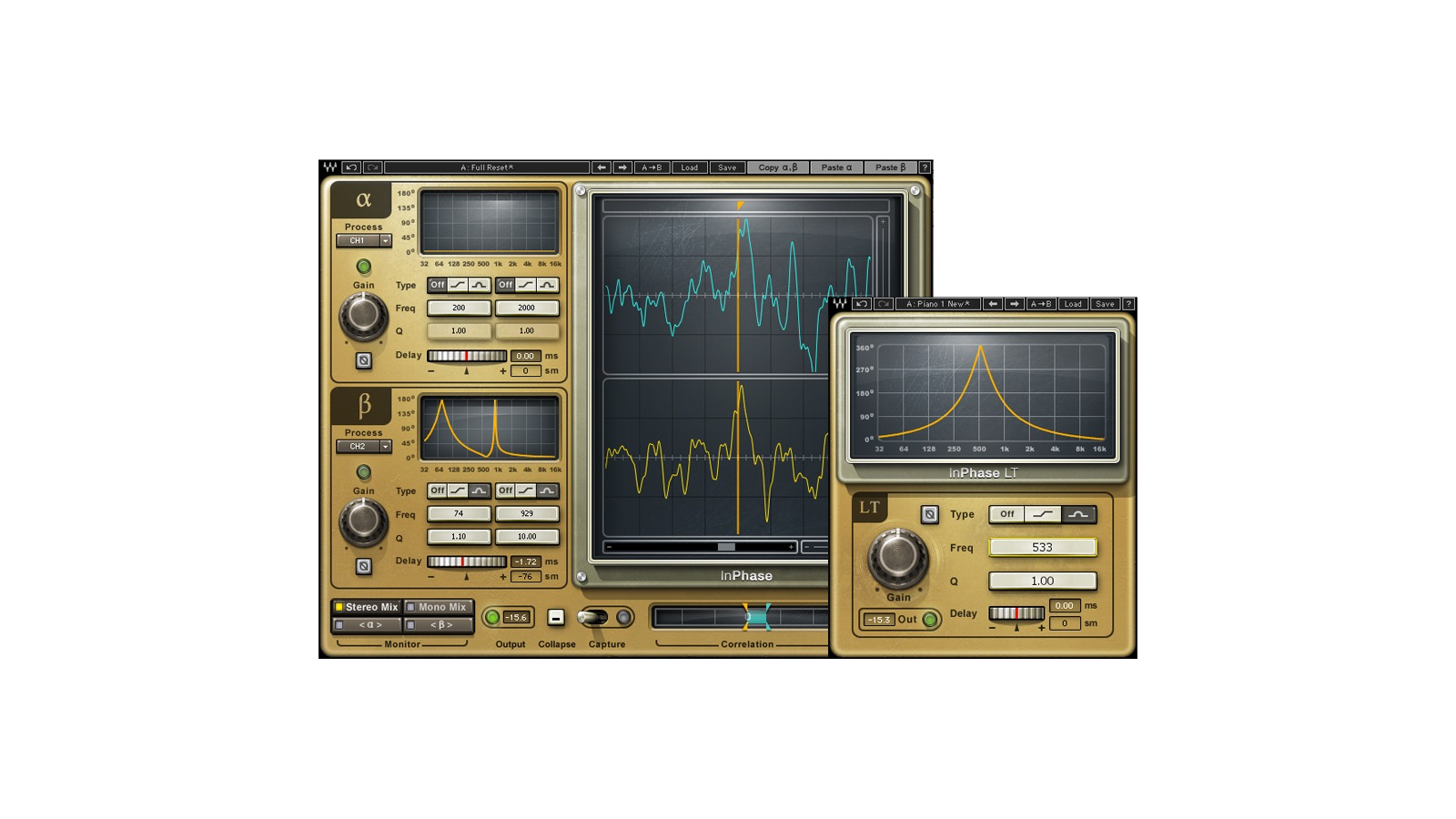Select shelf filter type in InPhase LT

tap(1043, 514)
